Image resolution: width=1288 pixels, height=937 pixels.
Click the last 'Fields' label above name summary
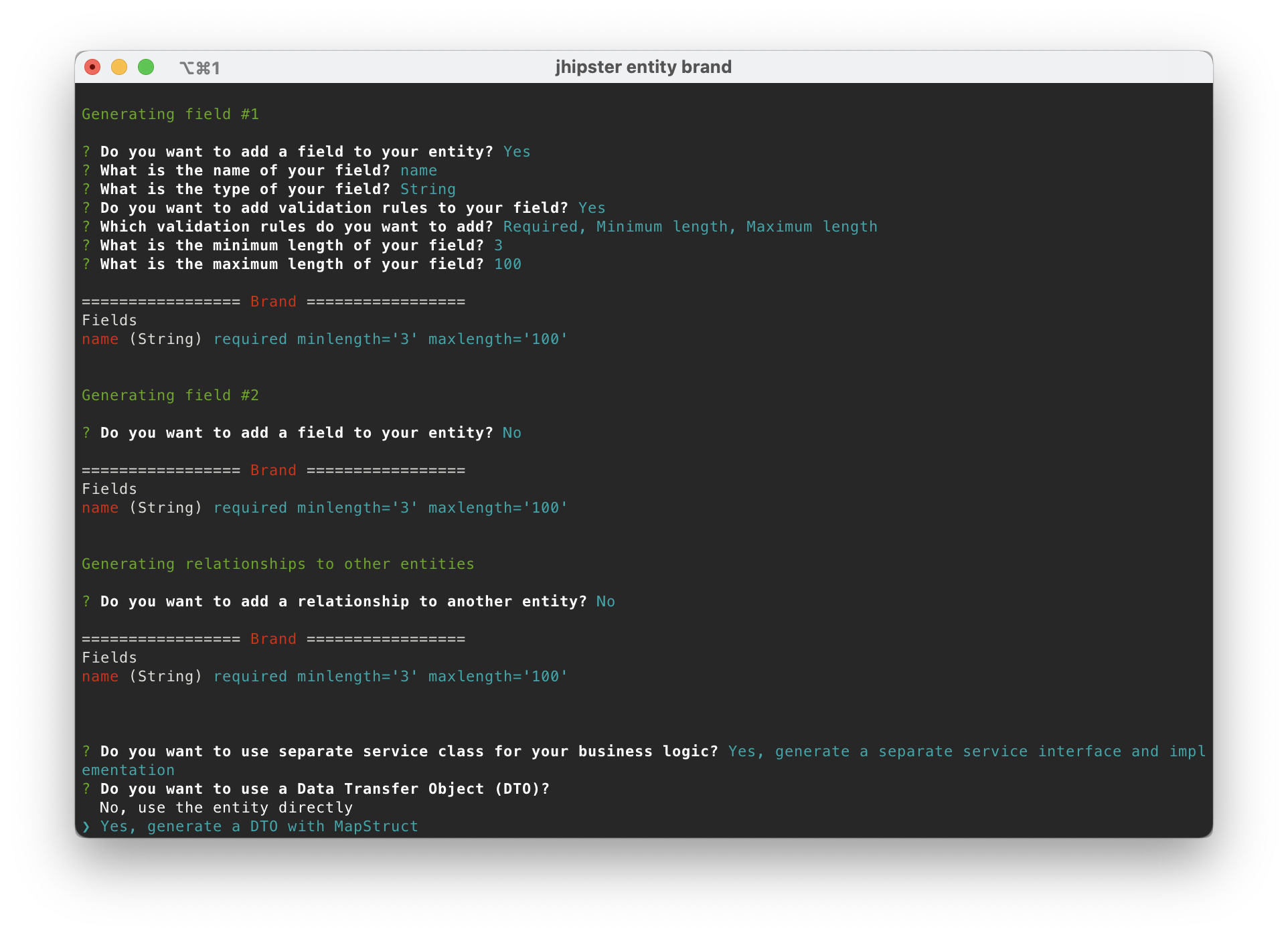click(x=109, y=658)
